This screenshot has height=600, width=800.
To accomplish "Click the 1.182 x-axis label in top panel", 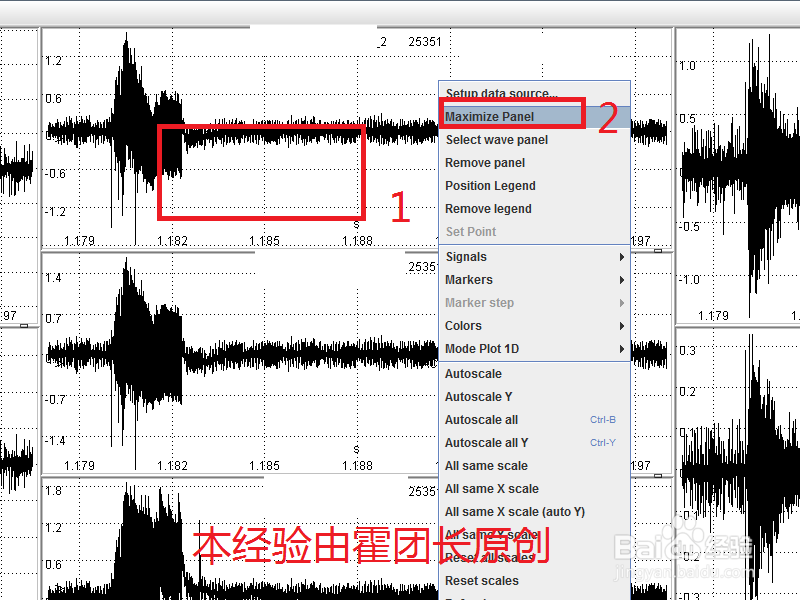I will [172, 241].
